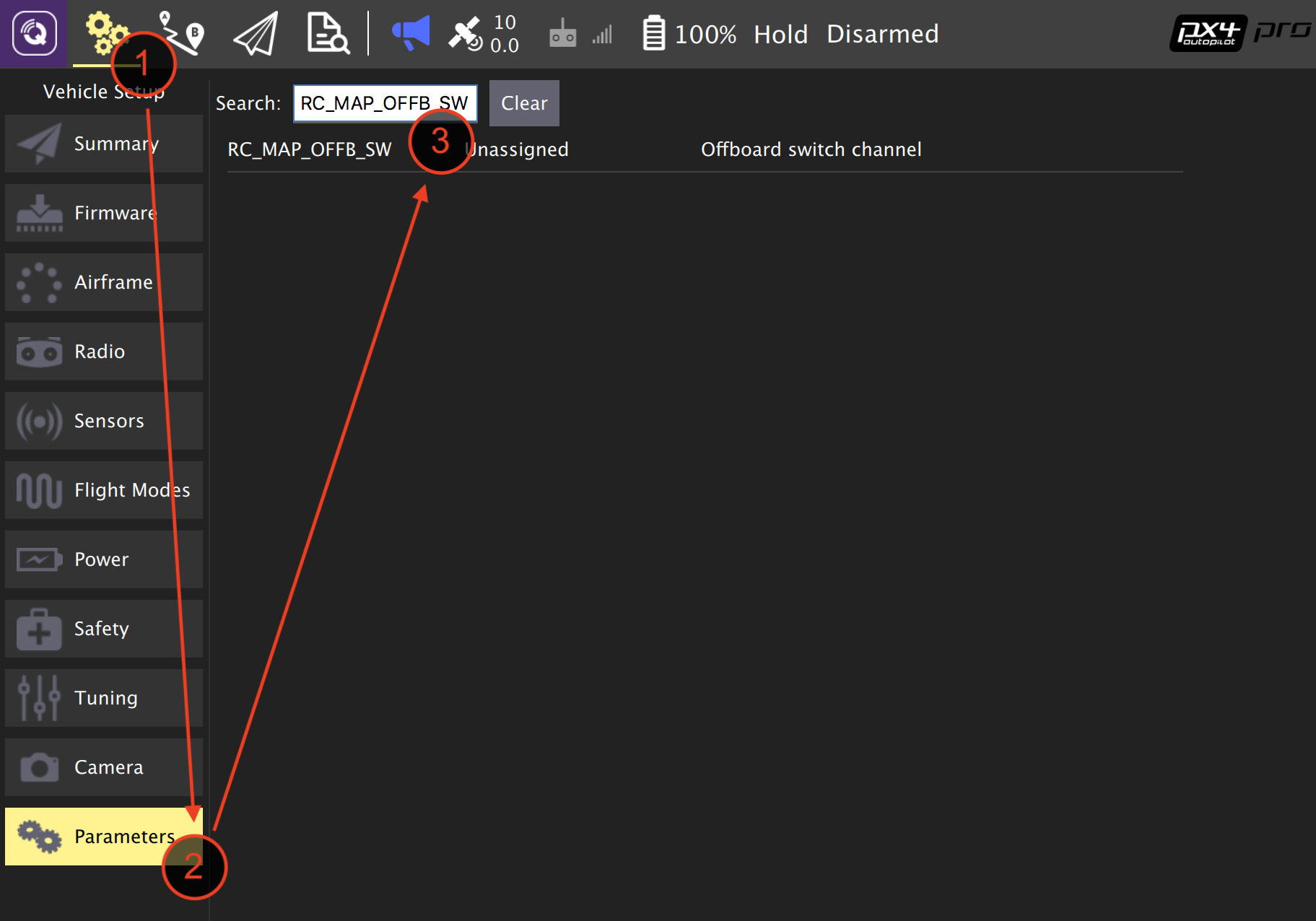Open the Analyze log viewer icon
This screenshot has height=921, width=1316.
328,33
